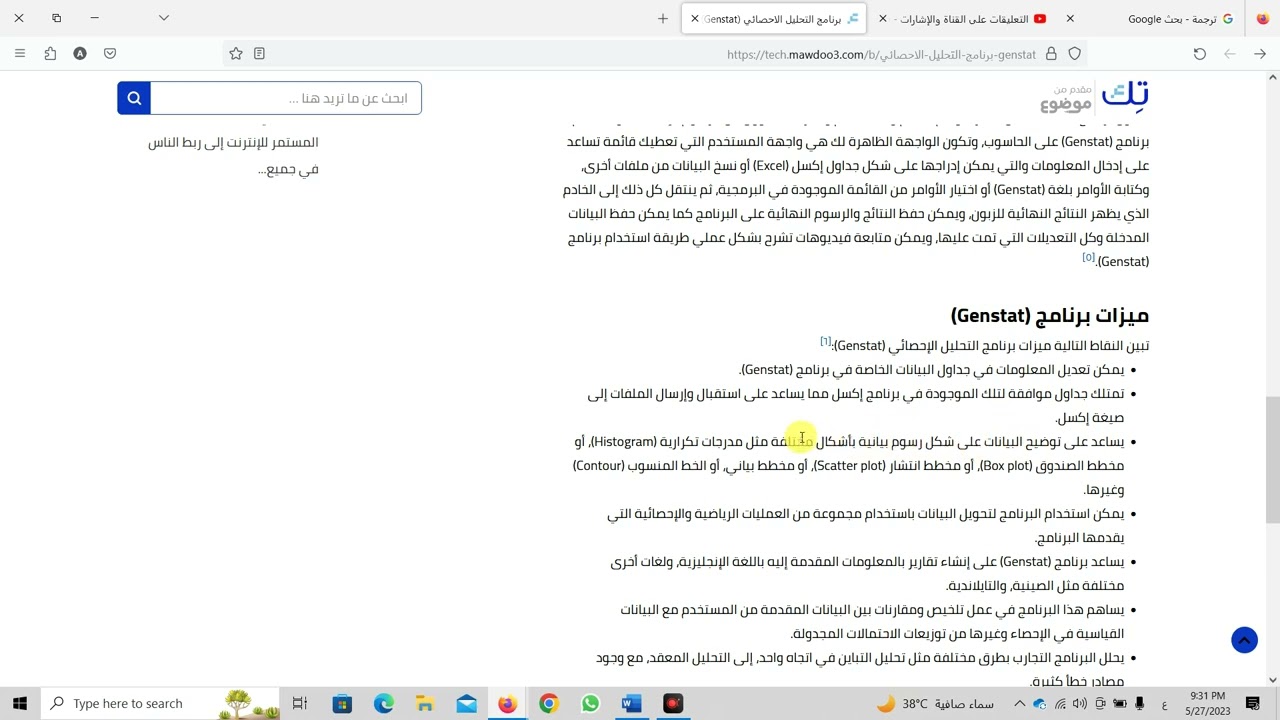Viewport: 1280px width, 720px height.
Task: Bookmark this page with the star icon
Action: (236, 54)
